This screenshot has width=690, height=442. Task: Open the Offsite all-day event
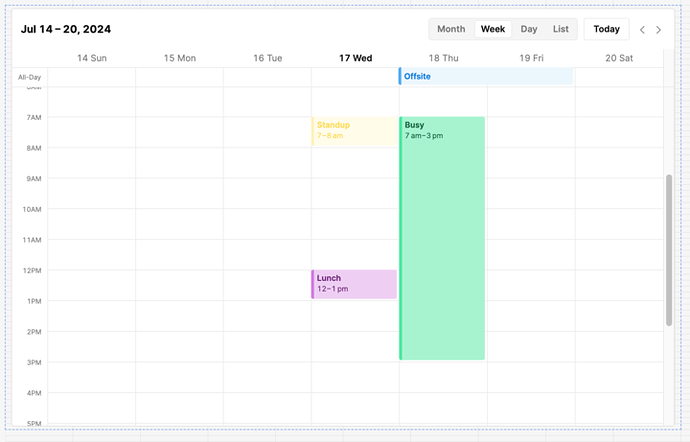click(486, 76)
